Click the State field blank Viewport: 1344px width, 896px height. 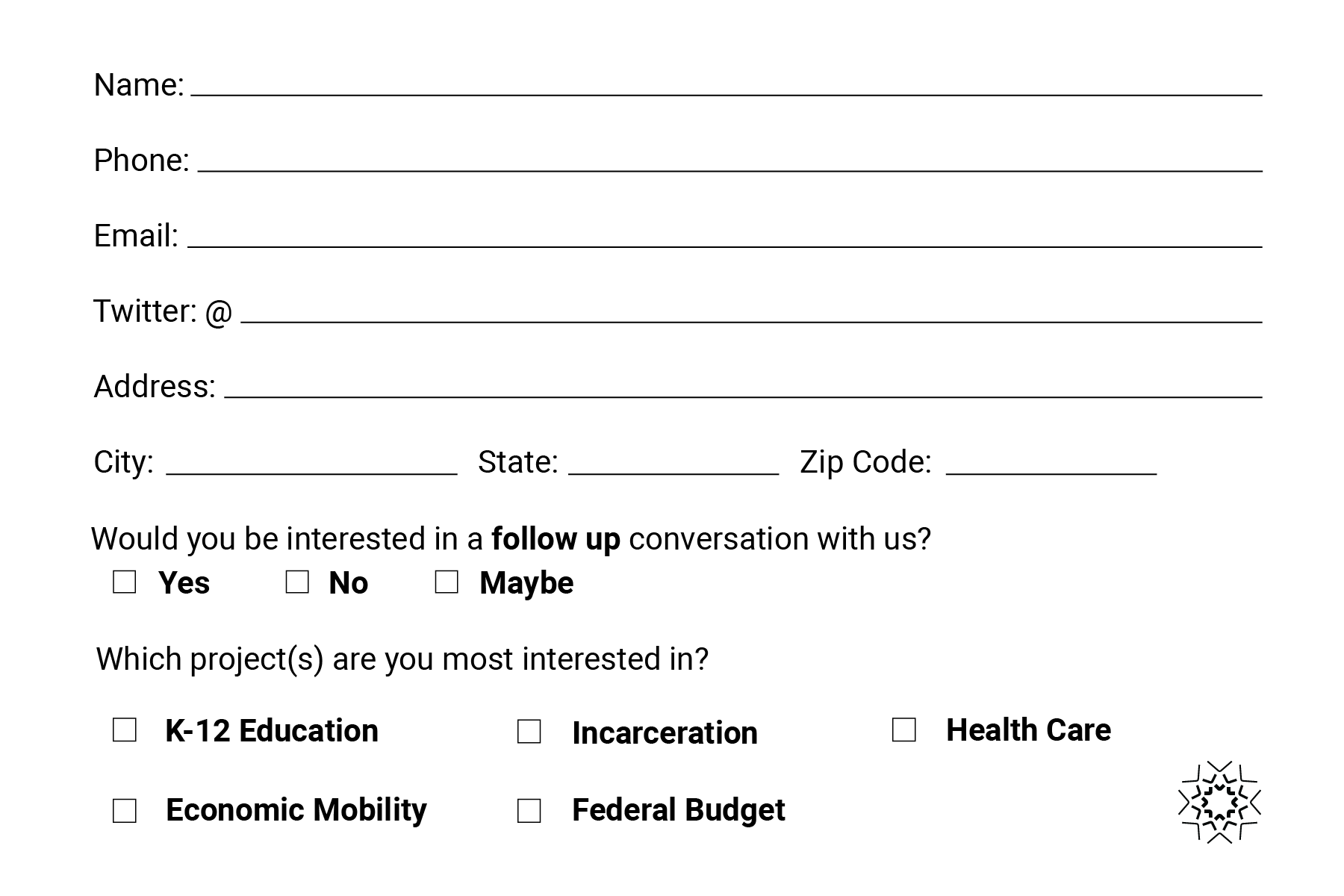click(x=673, y=463)
